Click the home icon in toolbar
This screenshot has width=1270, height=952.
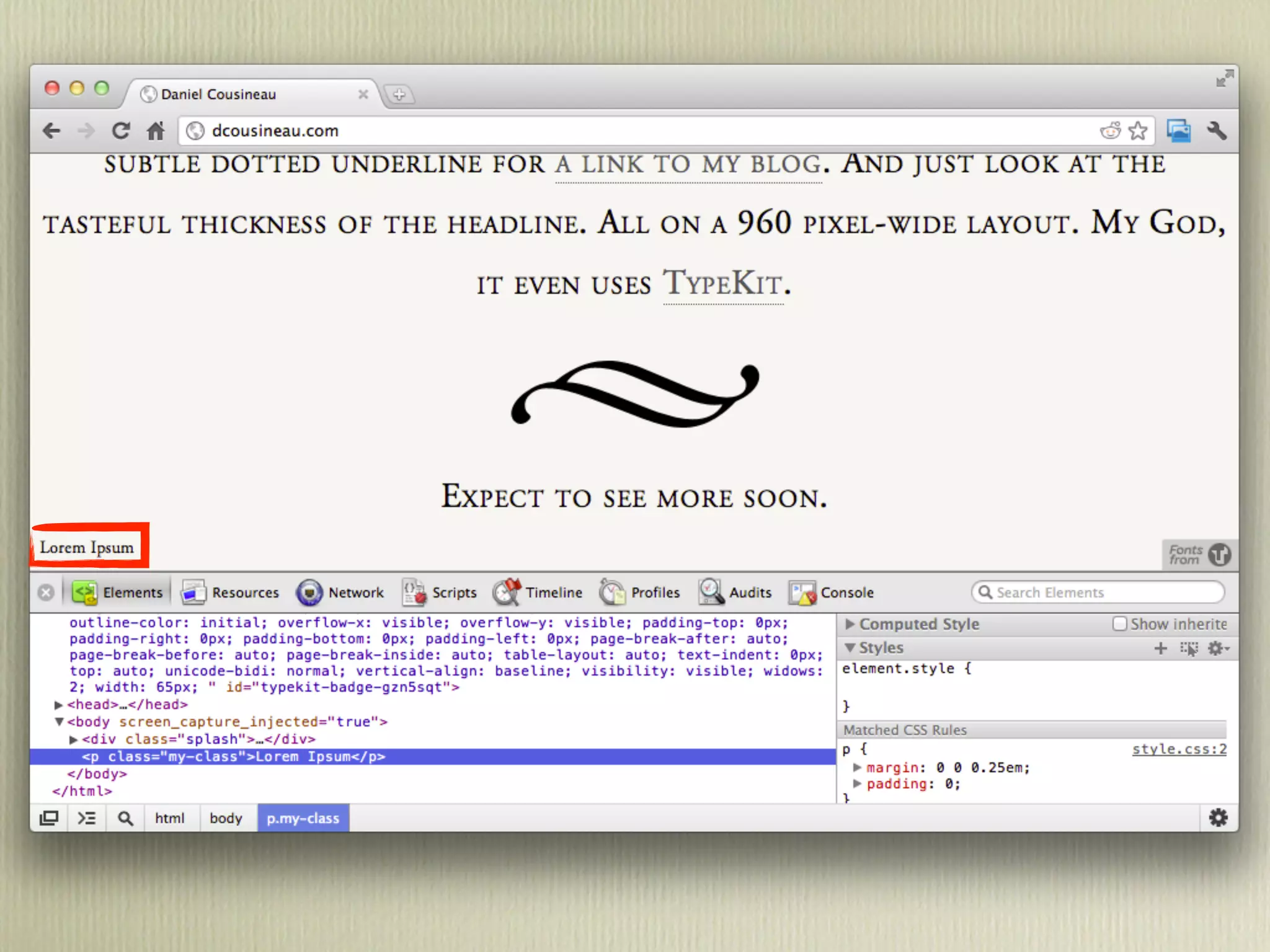coord(155,131)
